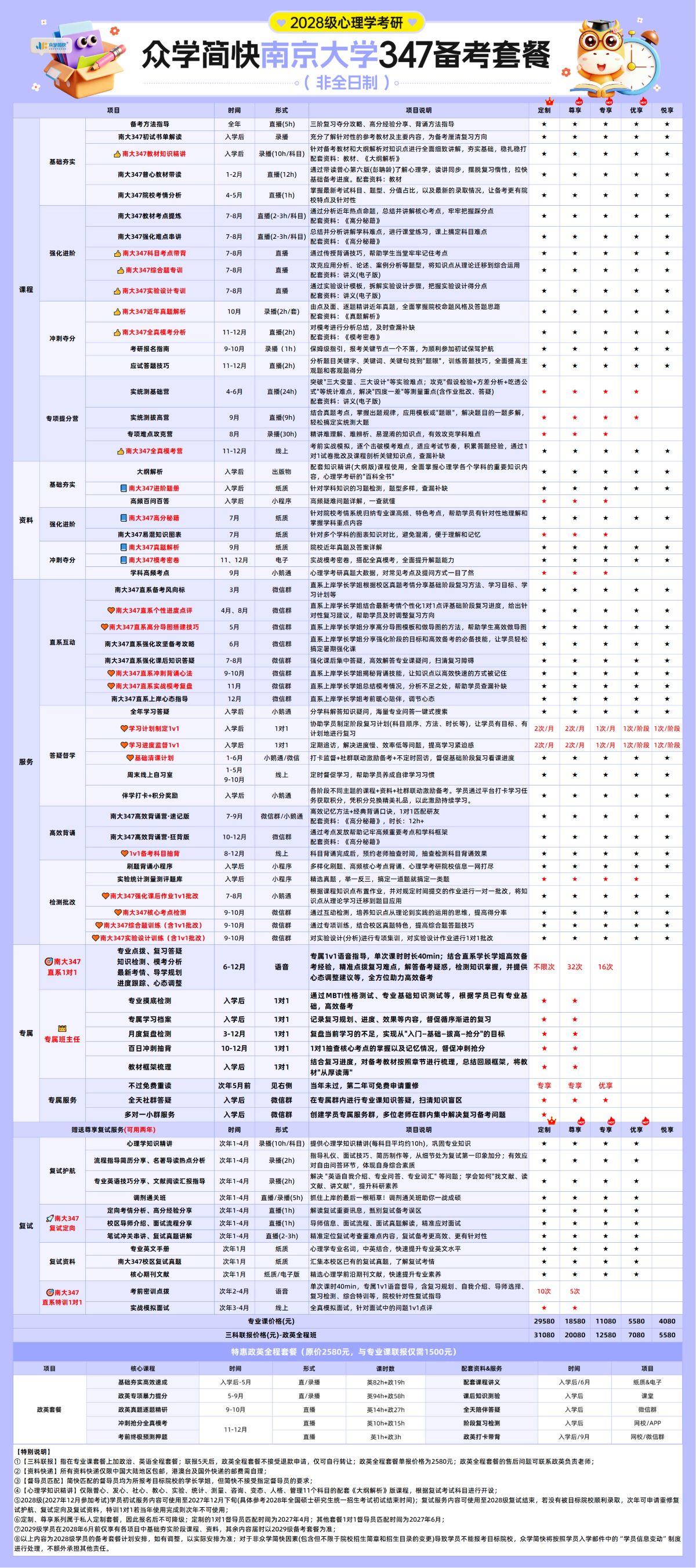Click book icon beside 南大347高分秘籍

pos(124,518)
